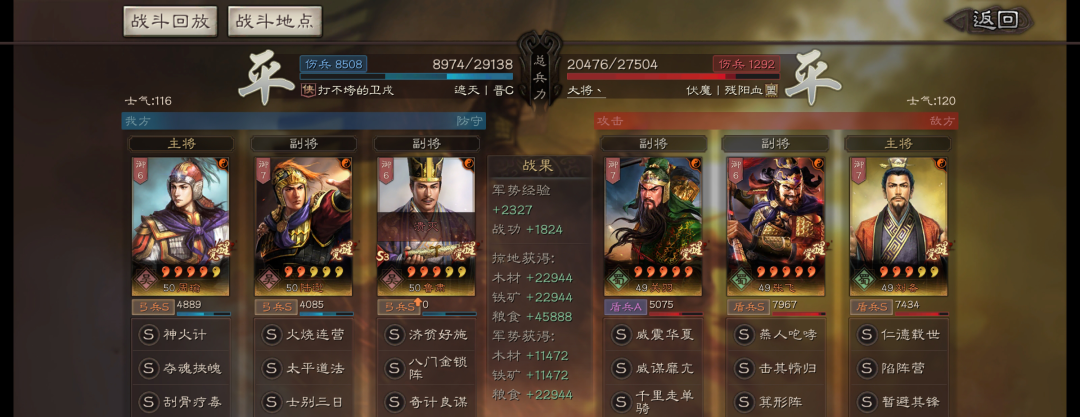Image resolution: width=1080 pixels, height=417 pixels.
Task: Click the 侠 badge beside 打不垮的卫戍
Action: pyautogui.click(x=308, y=90)
